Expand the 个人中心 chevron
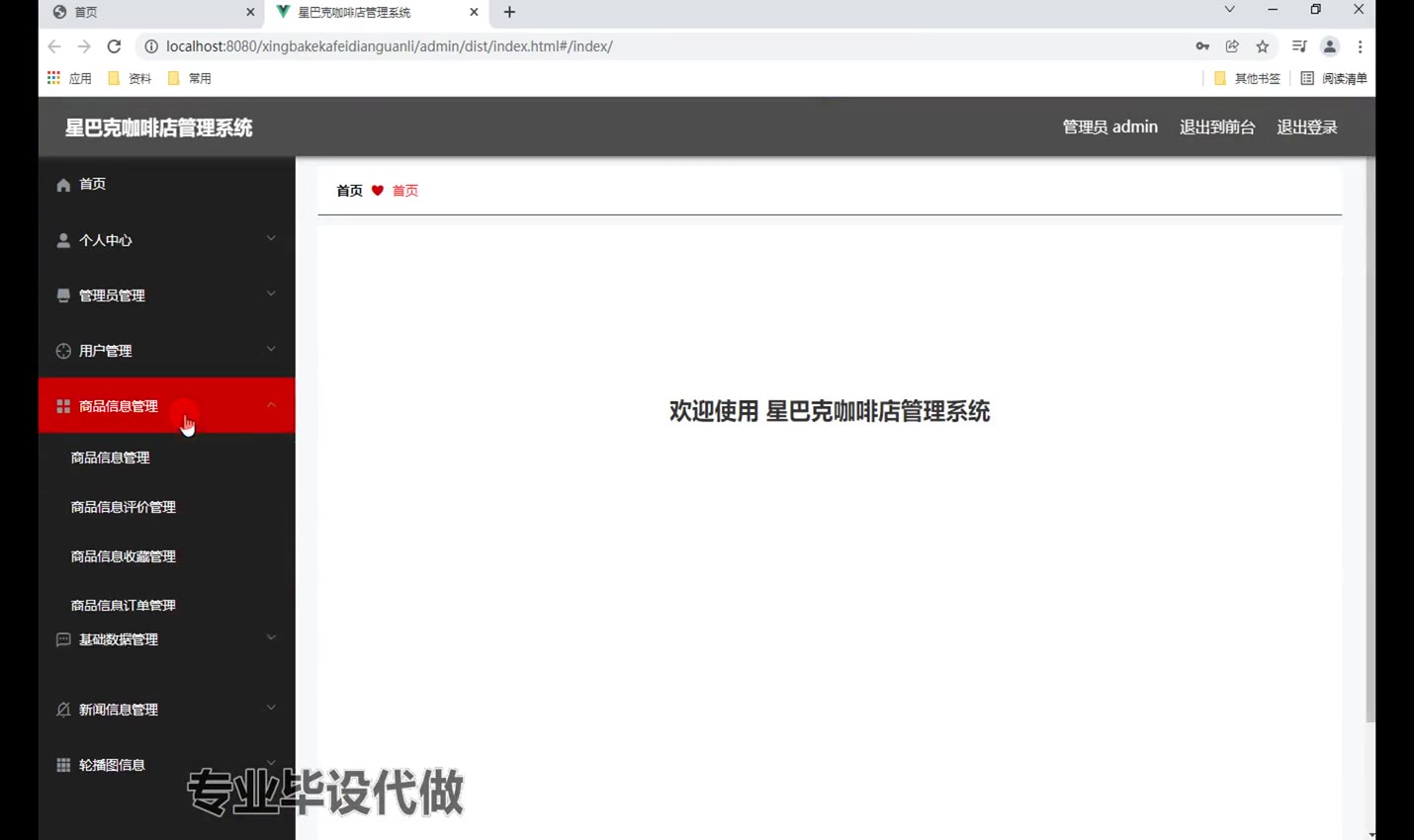Viewport: 1414px width, 840px height. [x=271, y=238]
